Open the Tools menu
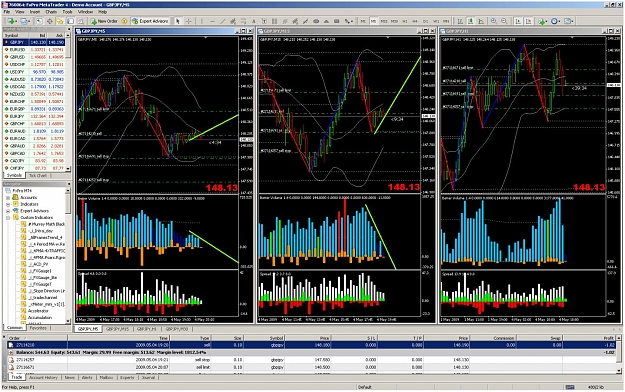The height and width of the screenshot is (392, 625). pyautogui.click(x=67, y=12)
